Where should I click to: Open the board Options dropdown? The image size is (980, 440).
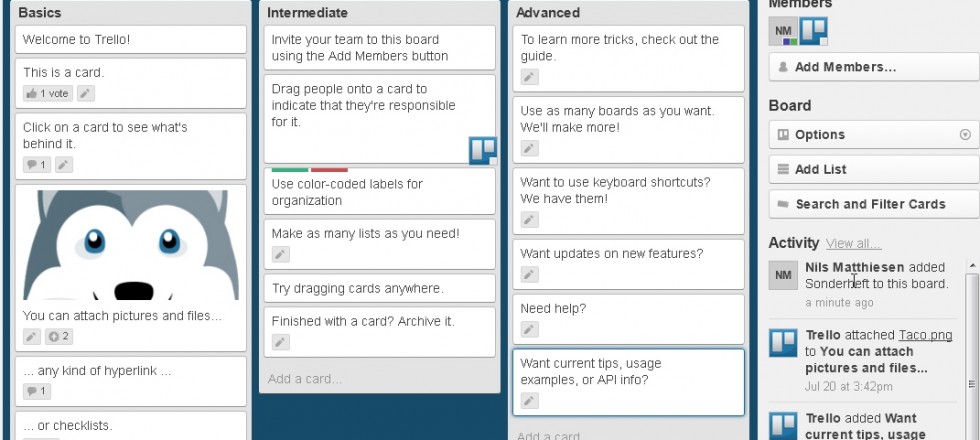pos(874,134)
